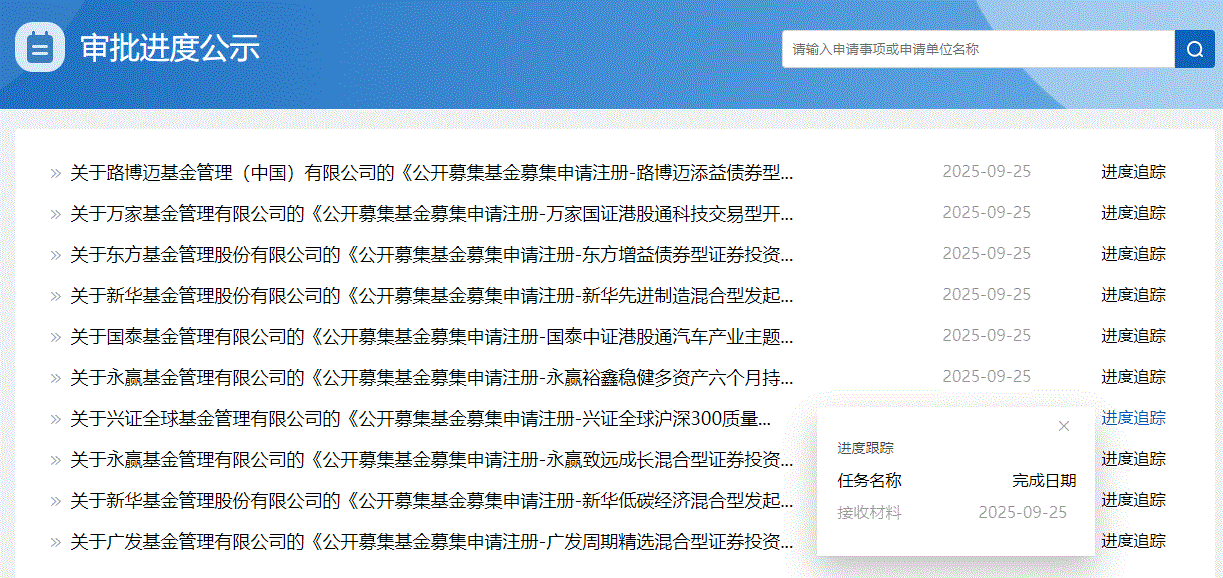This screenshot has height=578, width=1223.
Task: Click date 2025-09-25 in 东方基金 row
Action: 986,253
